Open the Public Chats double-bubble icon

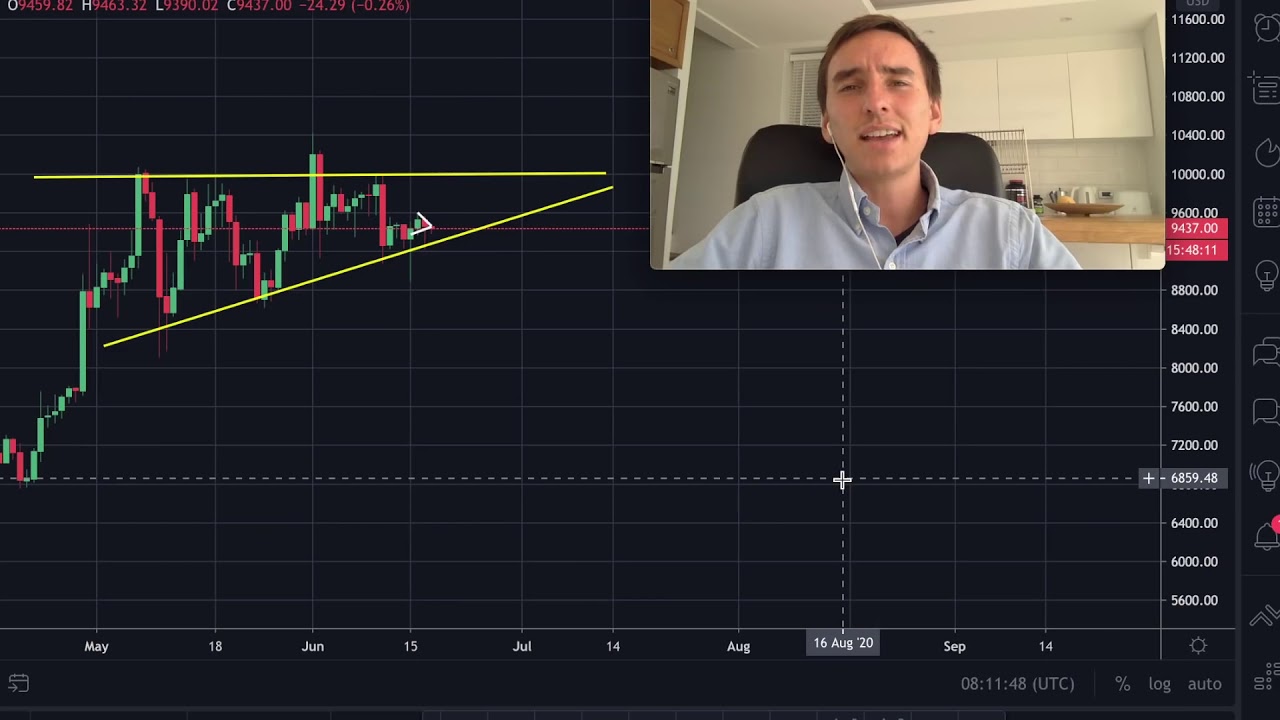(x=1267, y=351)
